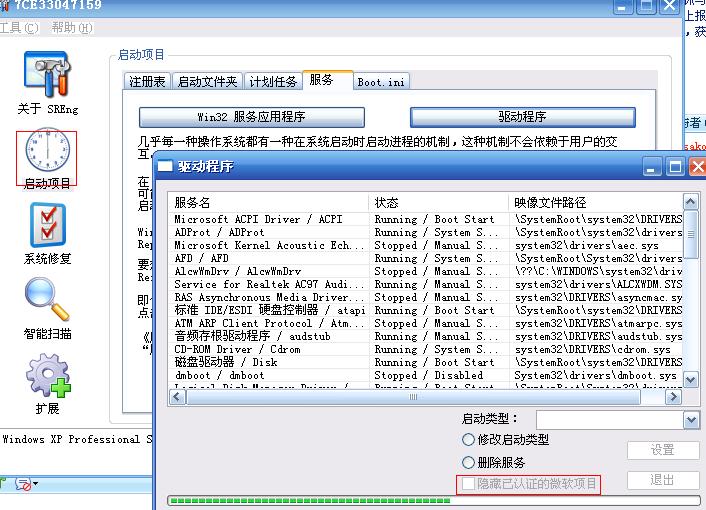
Task: Select the dmboot / dmboot row
Action: tap(425, 376)
